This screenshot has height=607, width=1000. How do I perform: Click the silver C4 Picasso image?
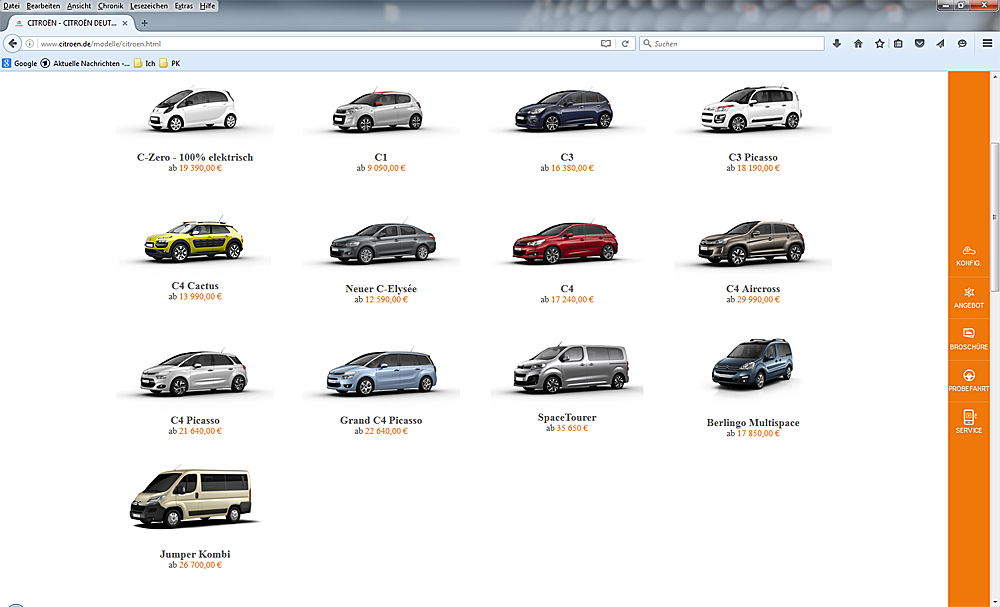(x=195, y=373)
